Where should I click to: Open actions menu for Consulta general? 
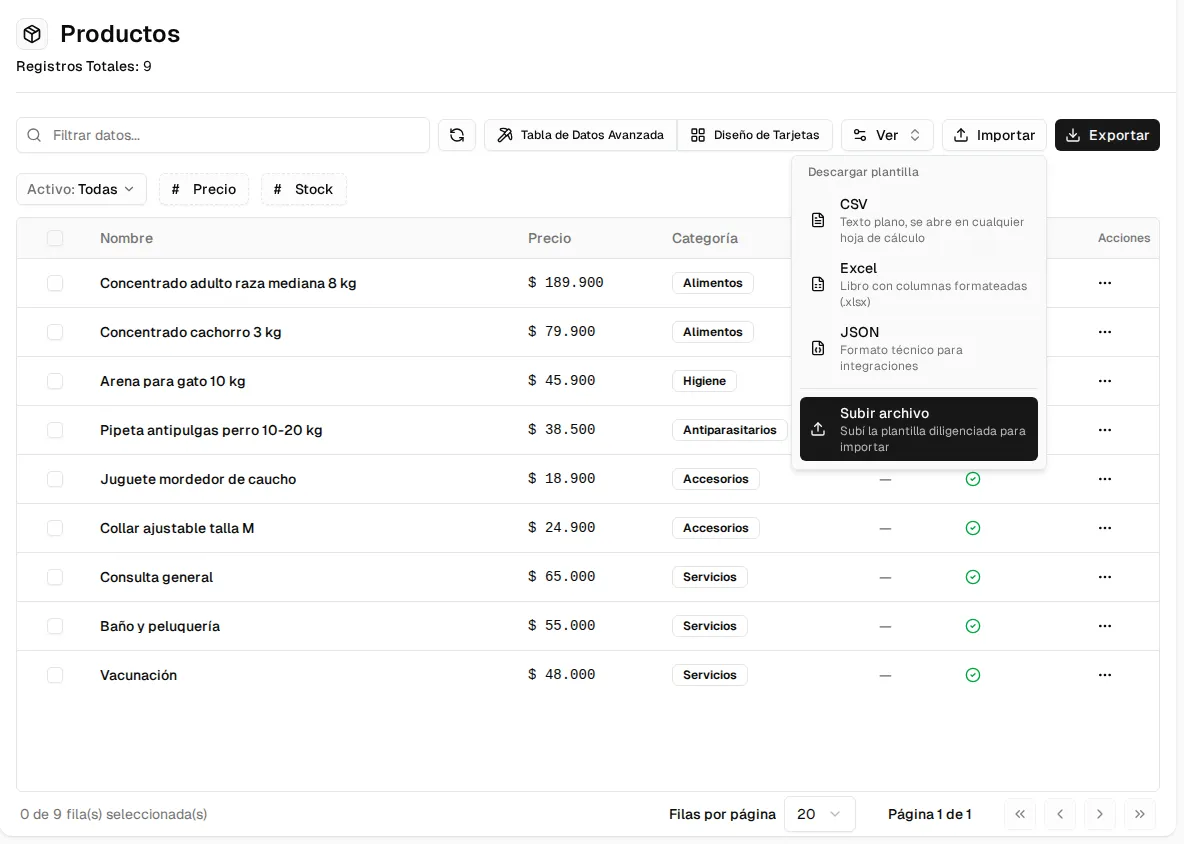point(1105,578)
